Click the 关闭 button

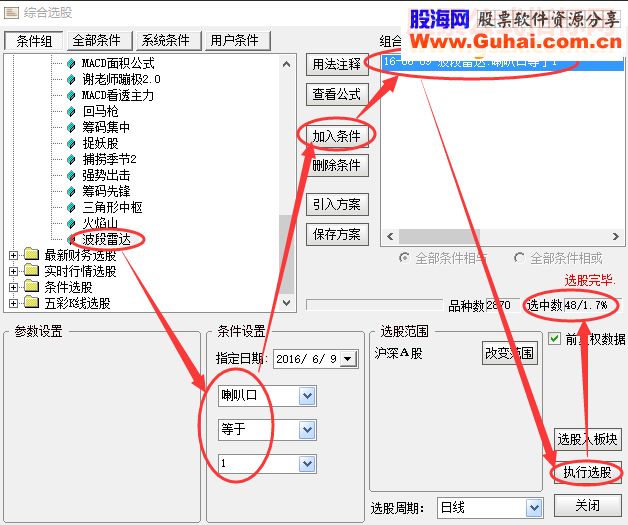588,505
